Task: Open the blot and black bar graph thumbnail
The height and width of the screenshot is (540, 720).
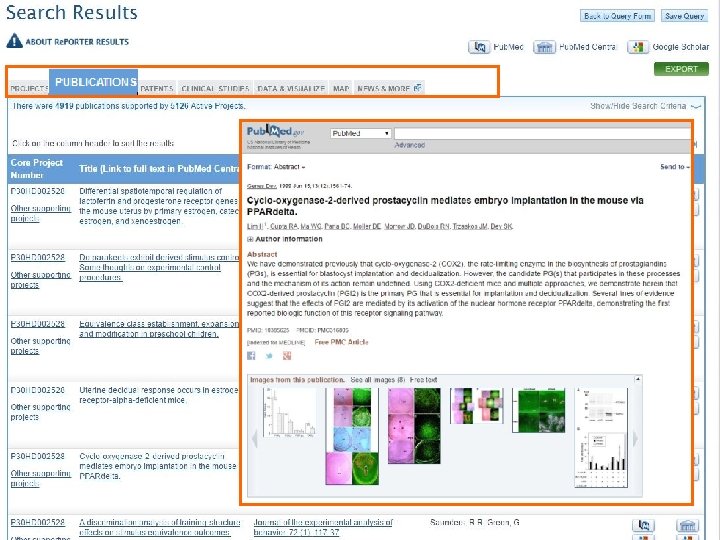Action: pos(602,438)
